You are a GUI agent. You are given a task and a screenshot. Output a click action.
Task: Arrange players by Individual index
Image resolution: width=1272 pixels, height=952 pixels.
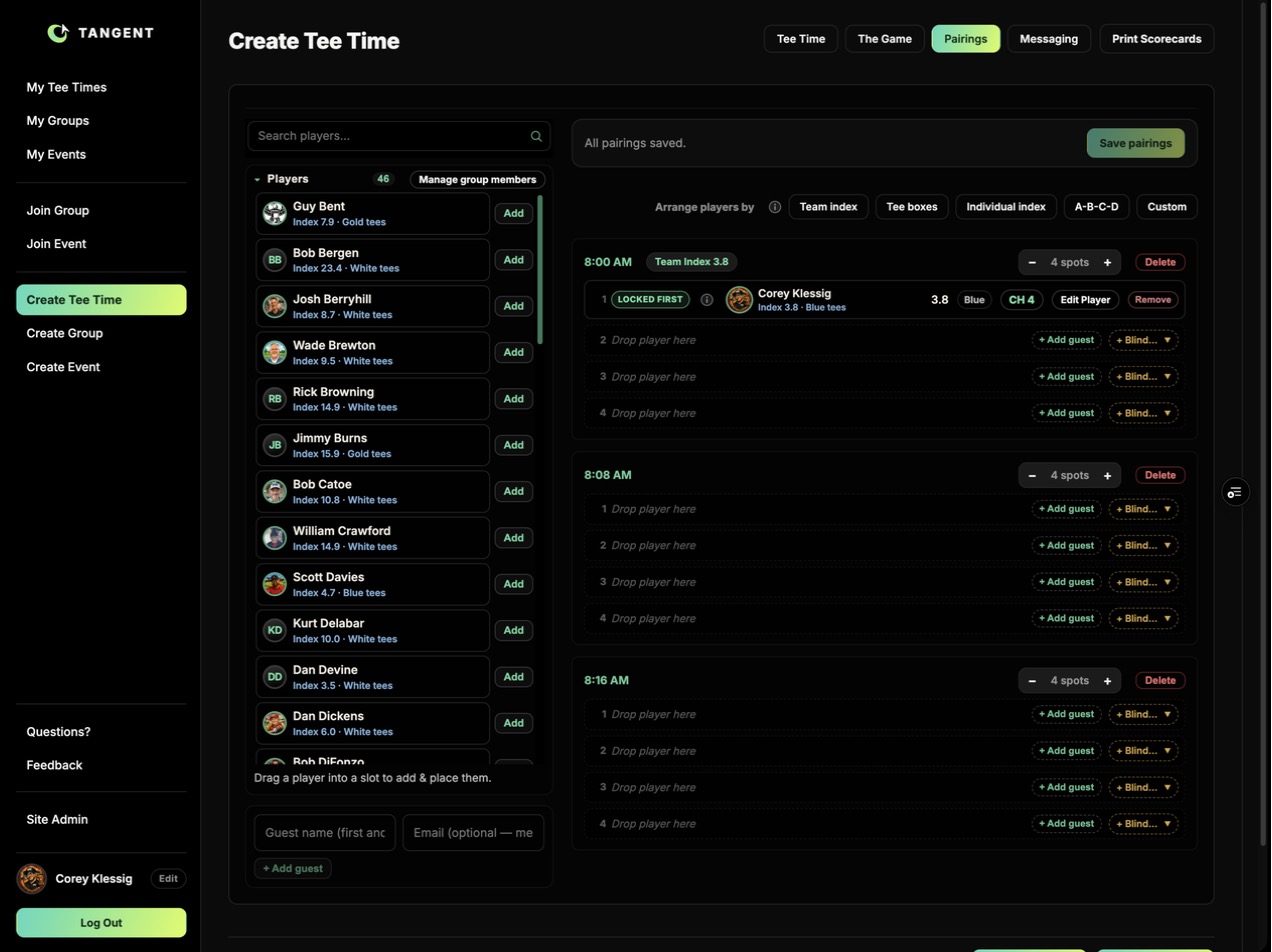[1006, 207]
